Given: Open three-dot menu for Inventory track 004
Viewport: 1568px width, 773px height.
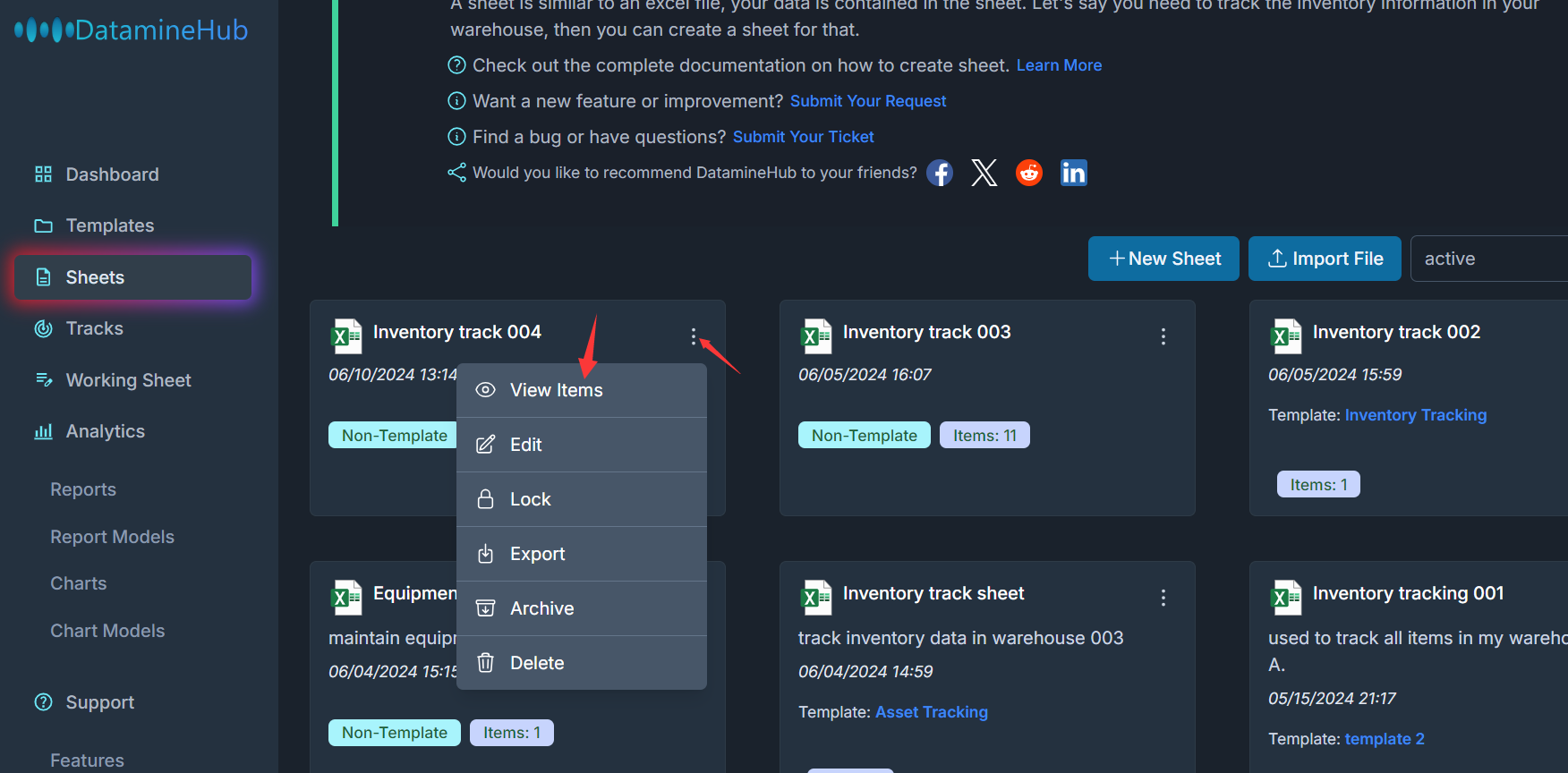Looking at the screenshot, I should pyautogui.click(x=694, y=336).
